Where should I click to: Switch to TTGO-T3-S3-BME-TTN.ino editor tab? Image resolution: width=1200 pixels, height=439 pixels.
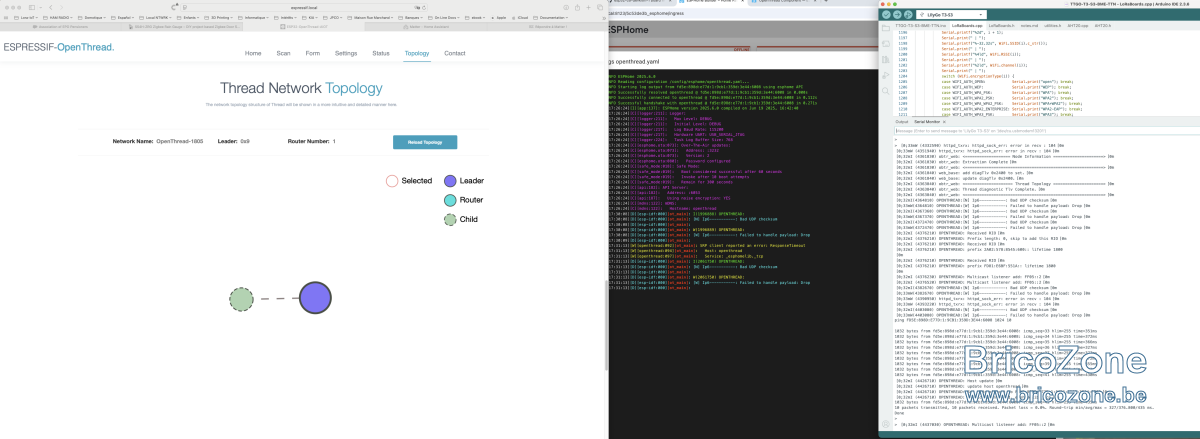tap(920, 24)
